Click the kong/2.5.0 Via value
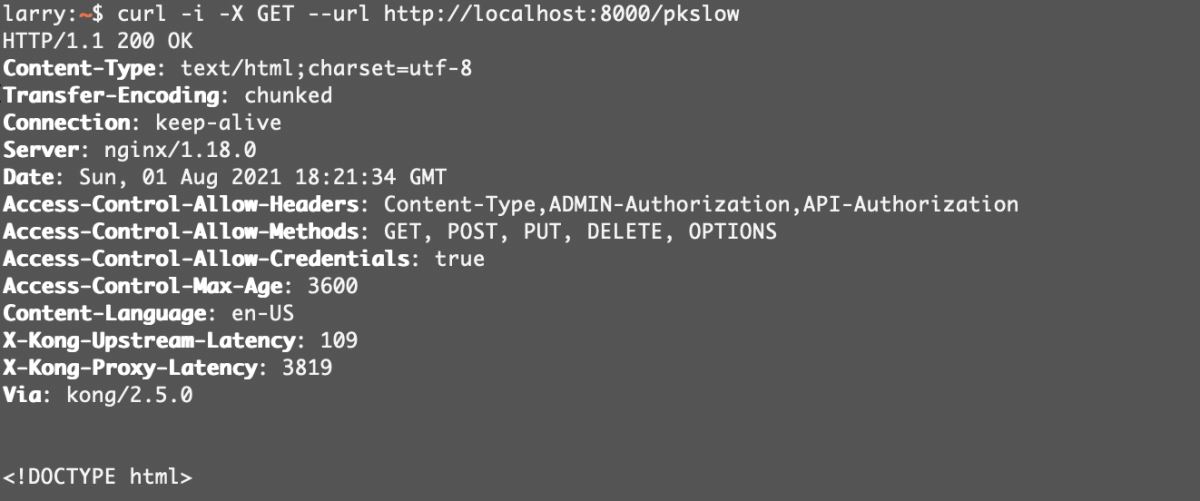The image size is (1200, 501). click(x=129, y=394)
